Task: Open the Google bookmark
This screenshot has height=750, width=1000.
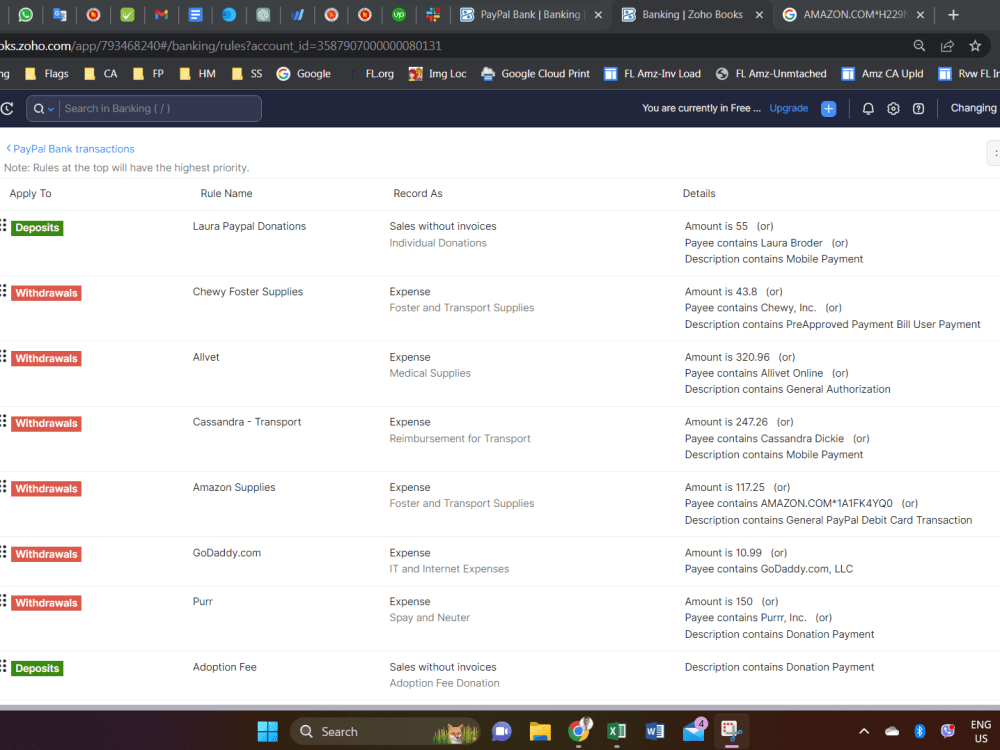Action: (304, 74)
